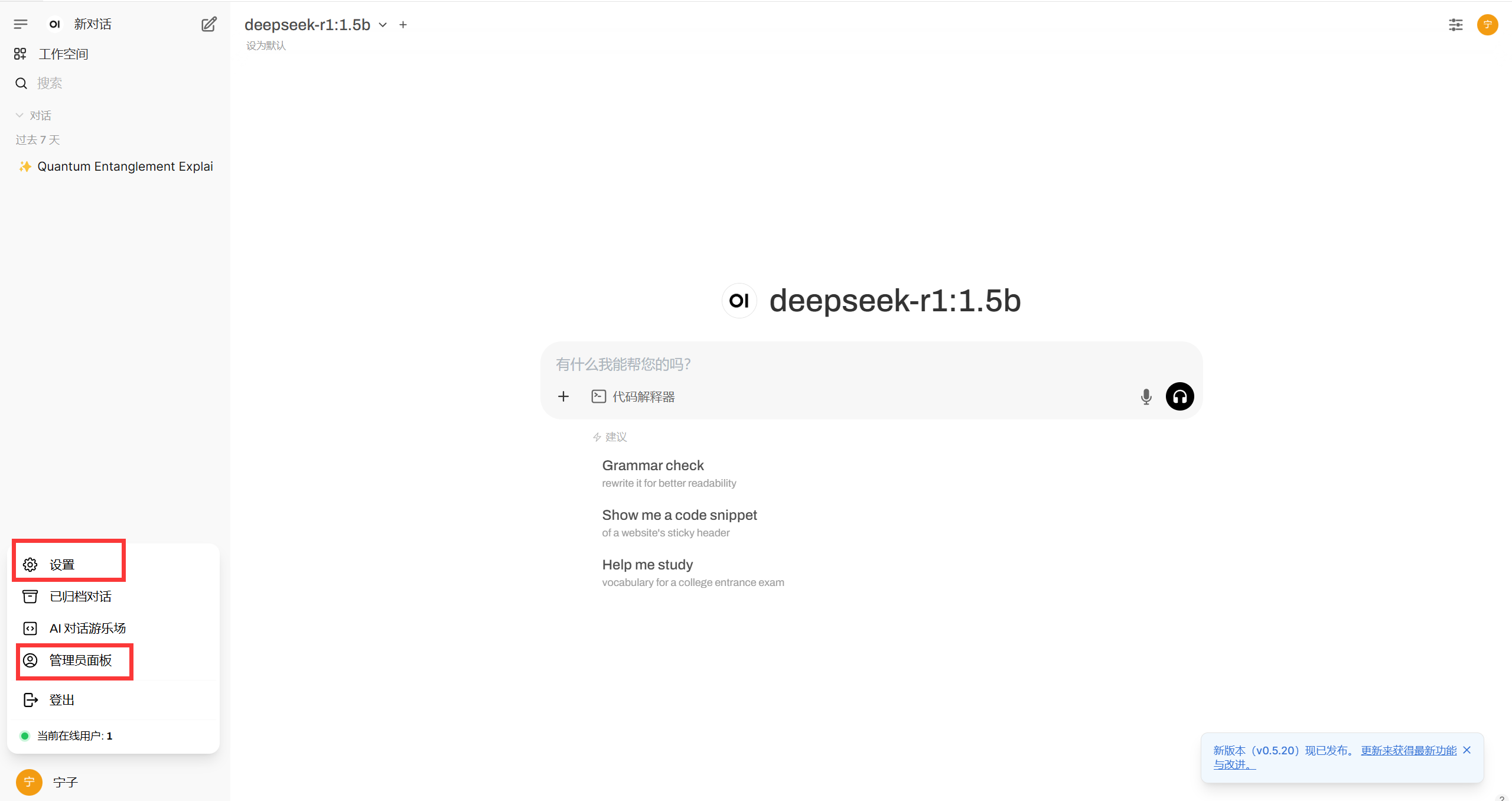Click the microphone voice input icon
Screen dimensions: 1512x801
1146,396
